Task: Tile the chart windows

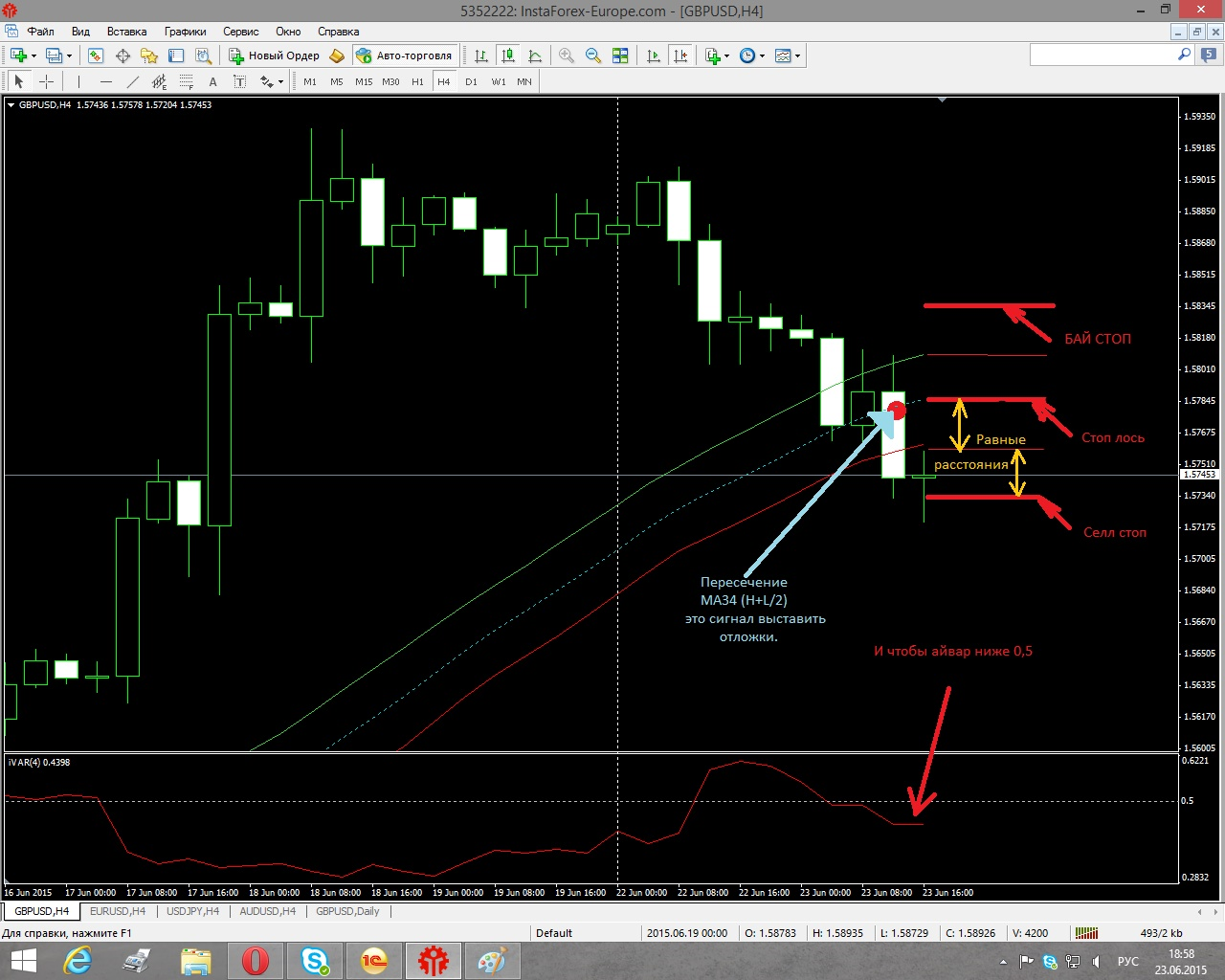Action: pyautogui.click(x=620, y=56)
